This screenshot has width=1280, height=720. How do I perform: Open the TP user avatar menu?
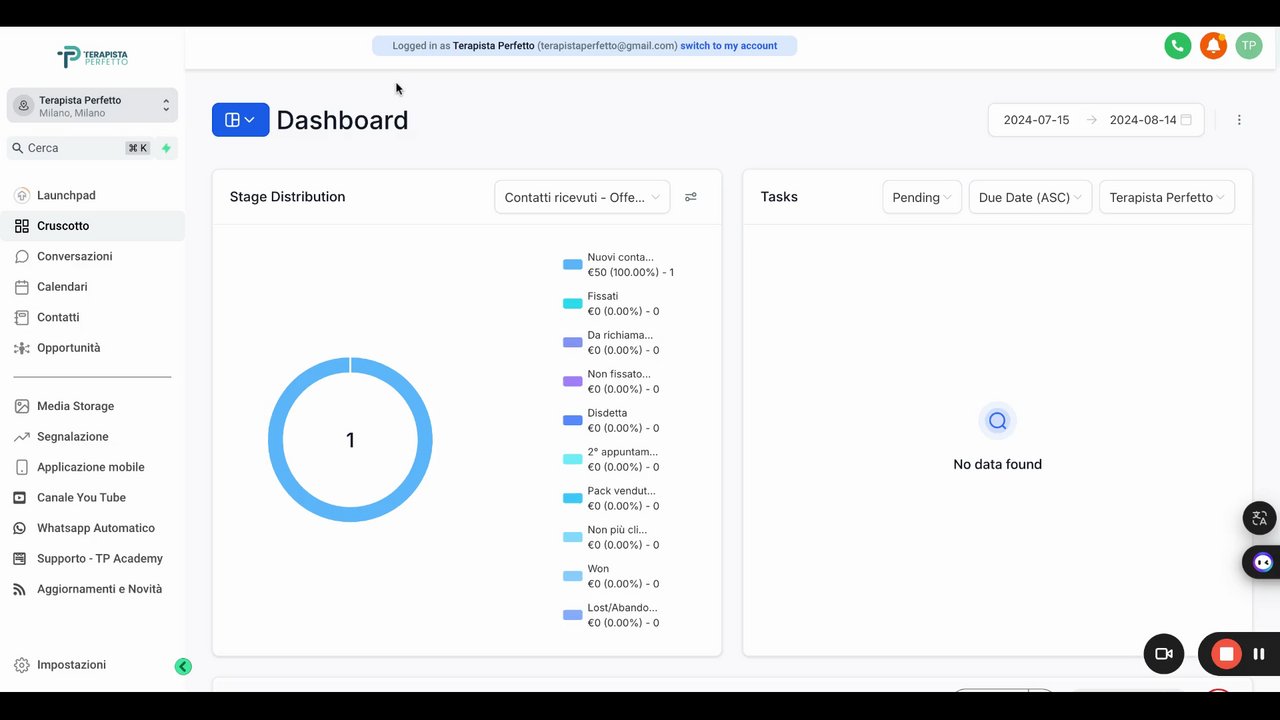pos(1249,45)
